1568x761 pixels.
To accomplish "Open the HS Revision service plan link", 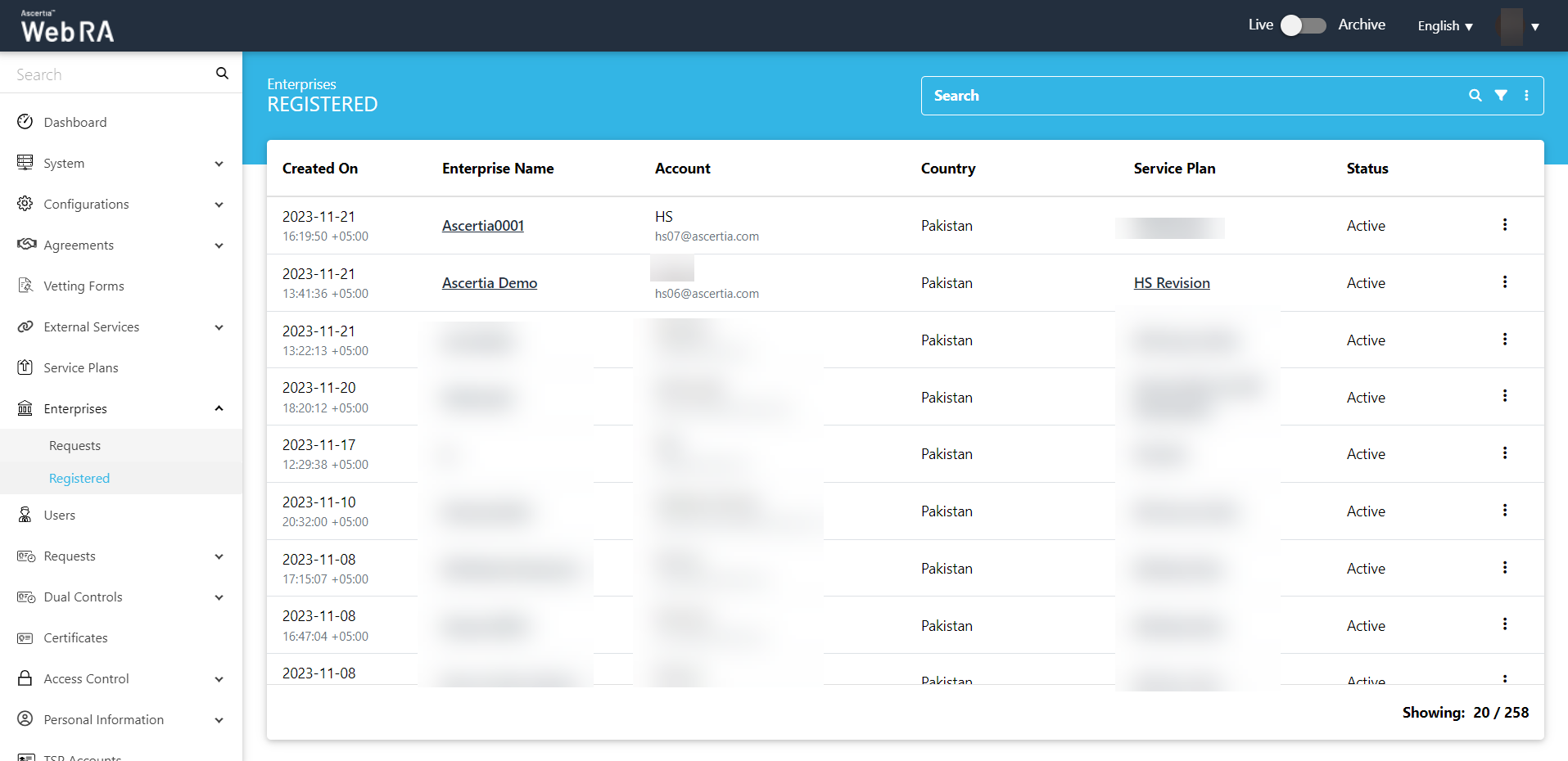I will coord(1171,283).
